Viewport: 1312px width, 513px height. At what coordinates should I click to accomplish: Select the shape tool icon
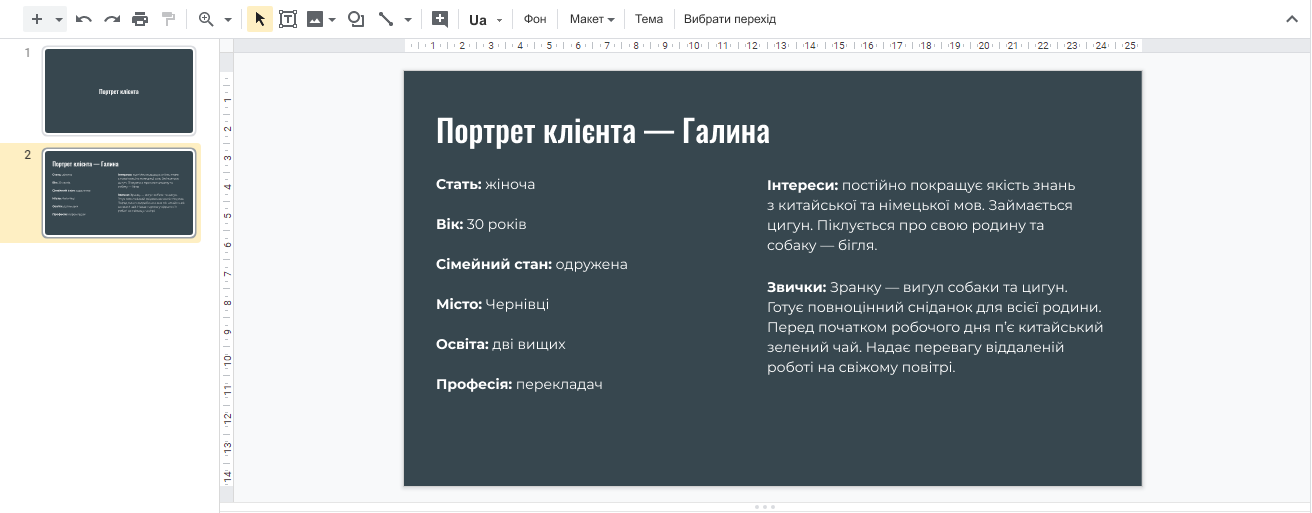click(x=356, y=19)
